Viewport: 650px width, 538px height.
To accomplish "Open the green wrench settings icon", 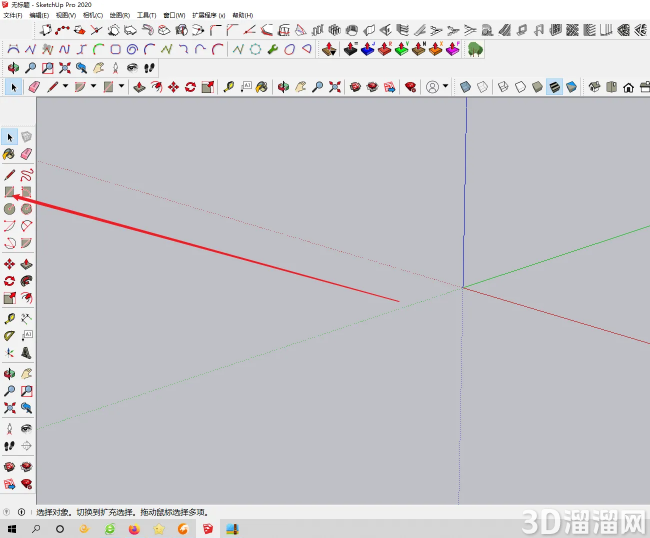I will (272, 49).
